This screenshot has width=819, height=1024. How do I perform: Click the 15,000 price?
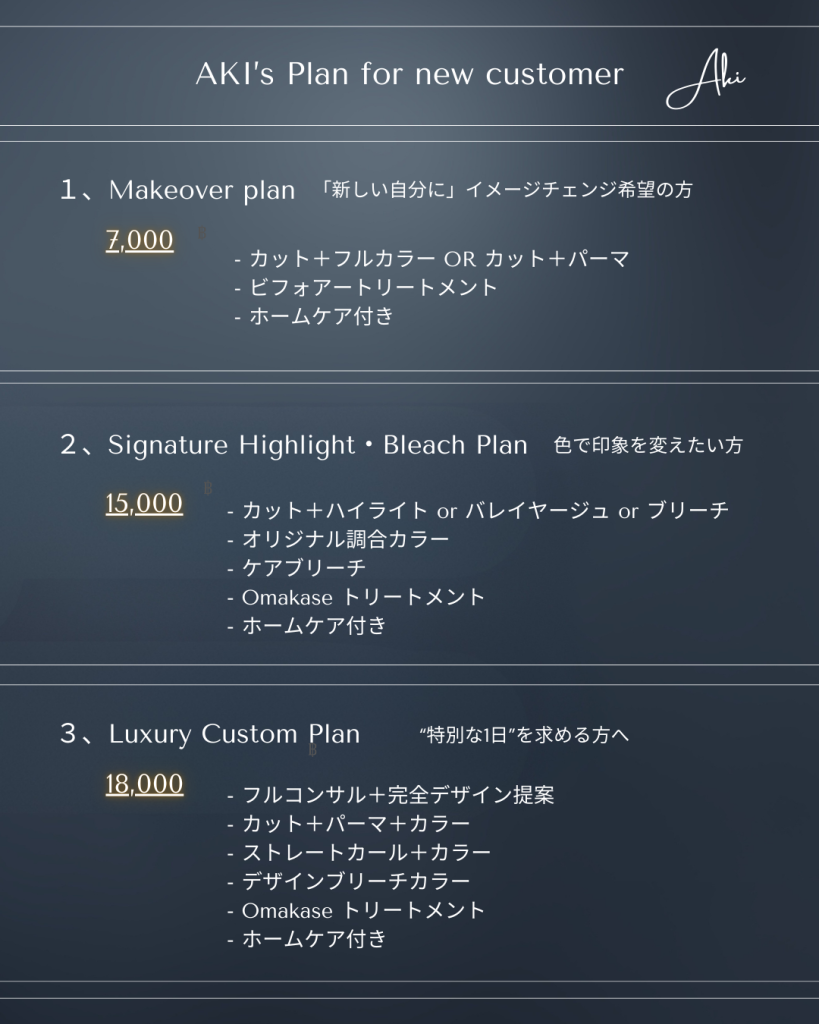tap(144, 504)
